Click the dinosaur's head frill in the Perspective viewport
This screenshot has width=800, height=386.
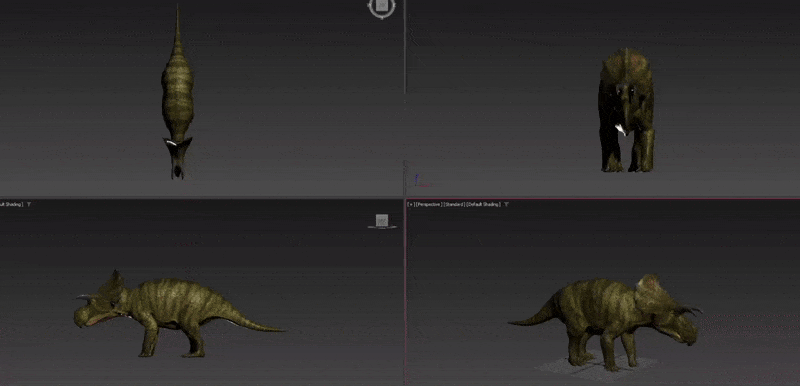(x=650, y=291)
